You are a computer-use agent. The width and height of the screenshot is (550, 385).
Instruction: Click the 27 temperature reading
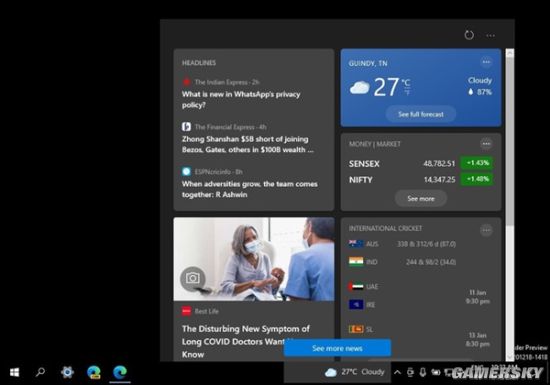point(386,87)
